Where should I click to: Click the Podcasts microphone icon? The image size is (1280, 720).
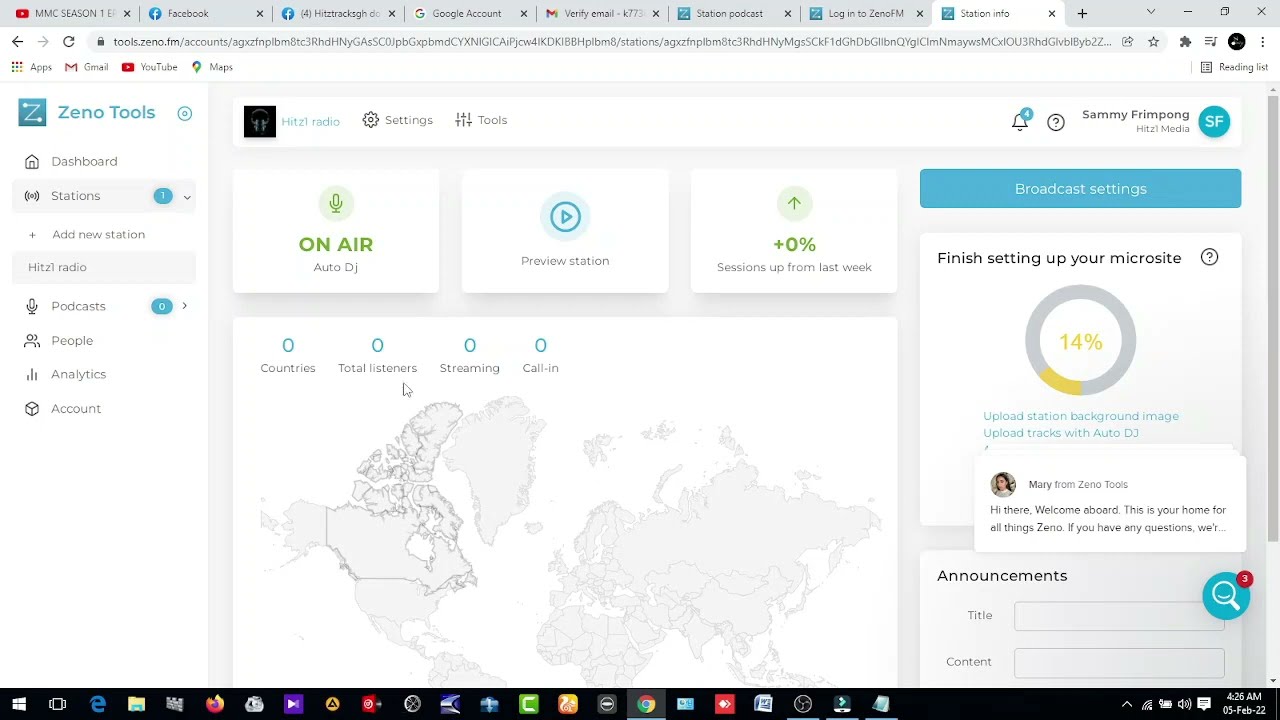(x=32, y=306)
